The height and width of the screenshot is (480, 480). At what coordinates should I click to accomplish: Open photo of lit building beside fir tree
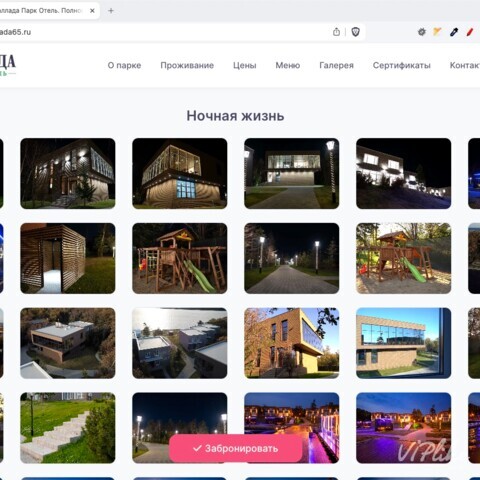tap(68, 173)
